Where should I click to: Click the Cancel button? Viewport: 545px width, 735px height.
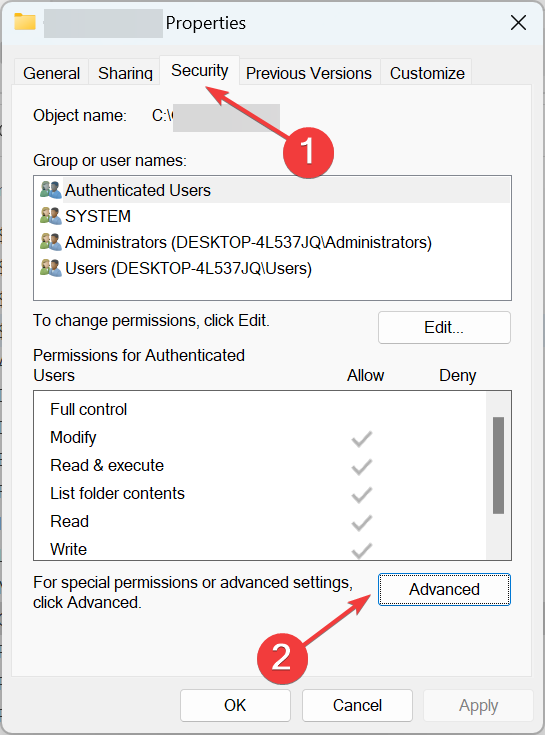357,705
